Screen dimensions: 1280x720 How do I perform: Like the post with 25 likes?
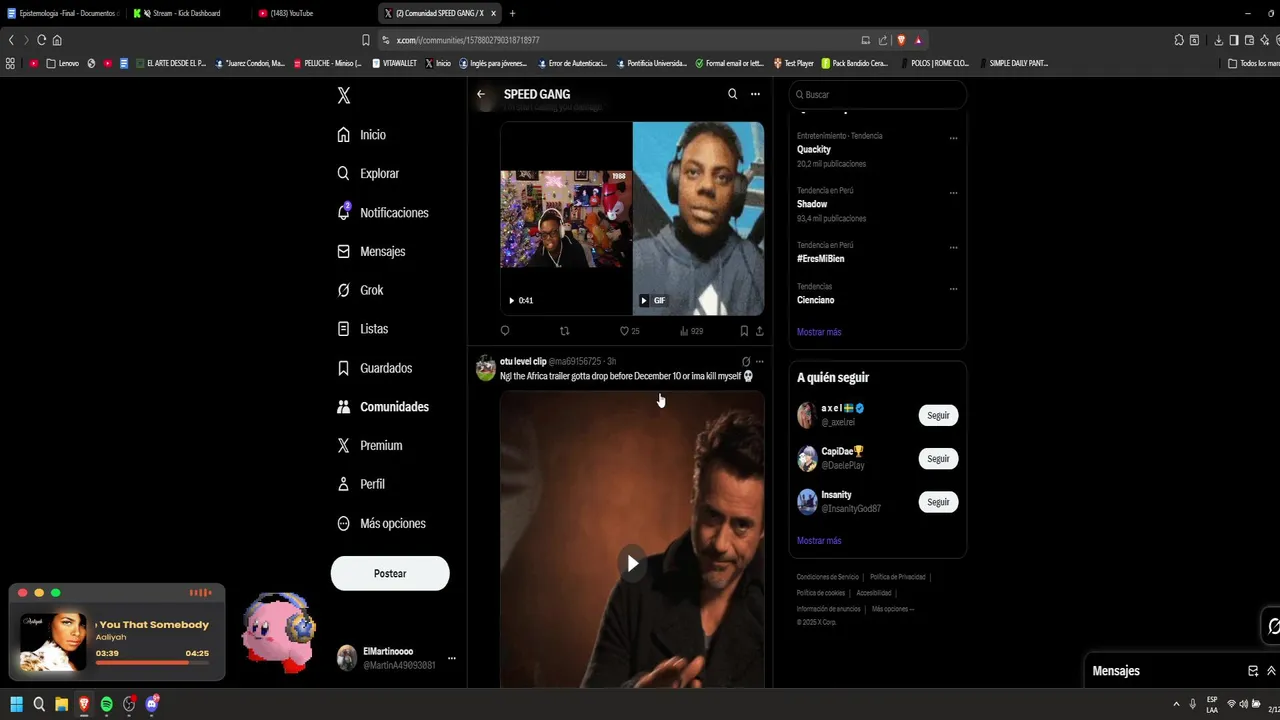tap(624, 331)
